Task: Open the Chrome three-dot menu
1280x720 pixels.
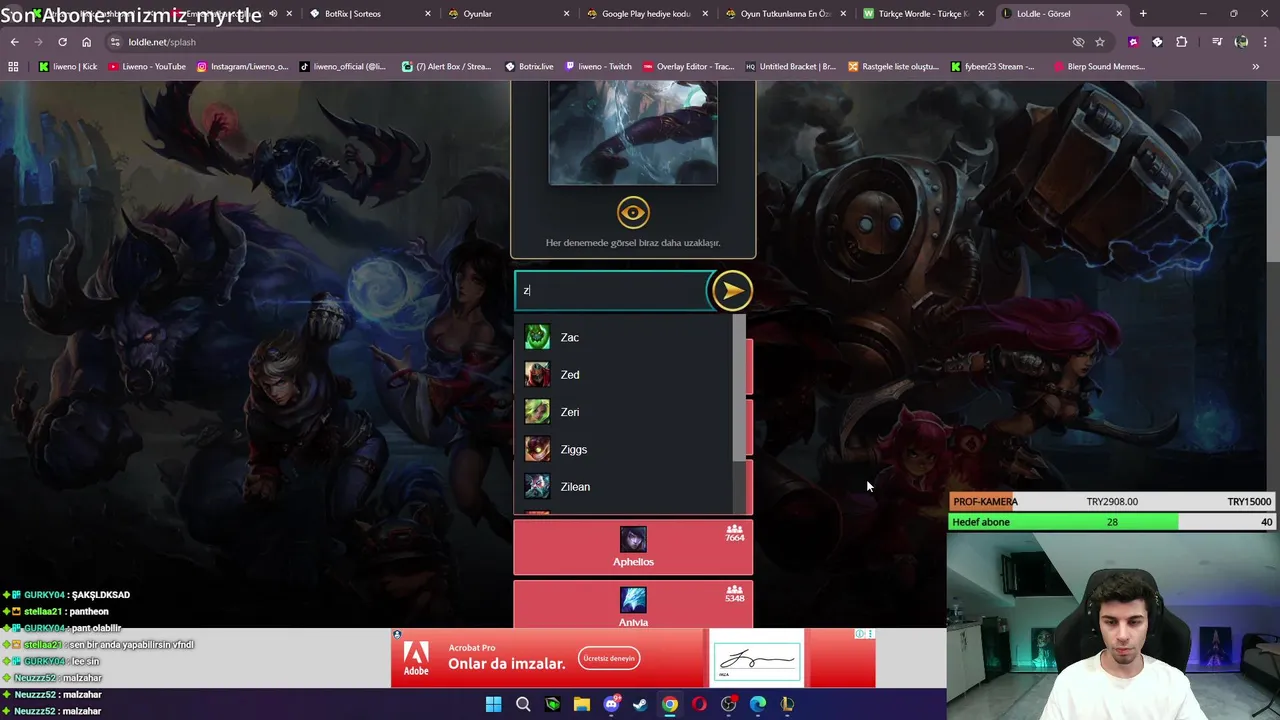Action: (1265, 42)
